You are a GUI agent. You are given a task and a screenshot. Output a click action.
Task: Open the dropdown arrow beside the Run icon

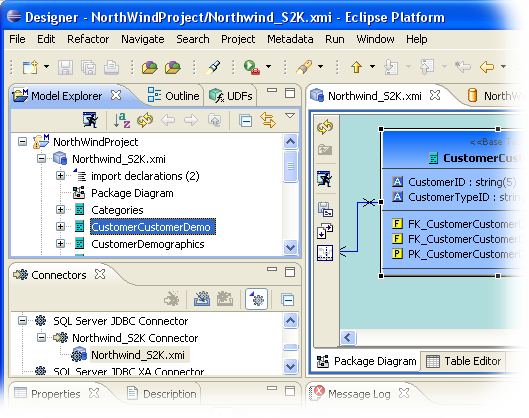click(x=269, y=66)
